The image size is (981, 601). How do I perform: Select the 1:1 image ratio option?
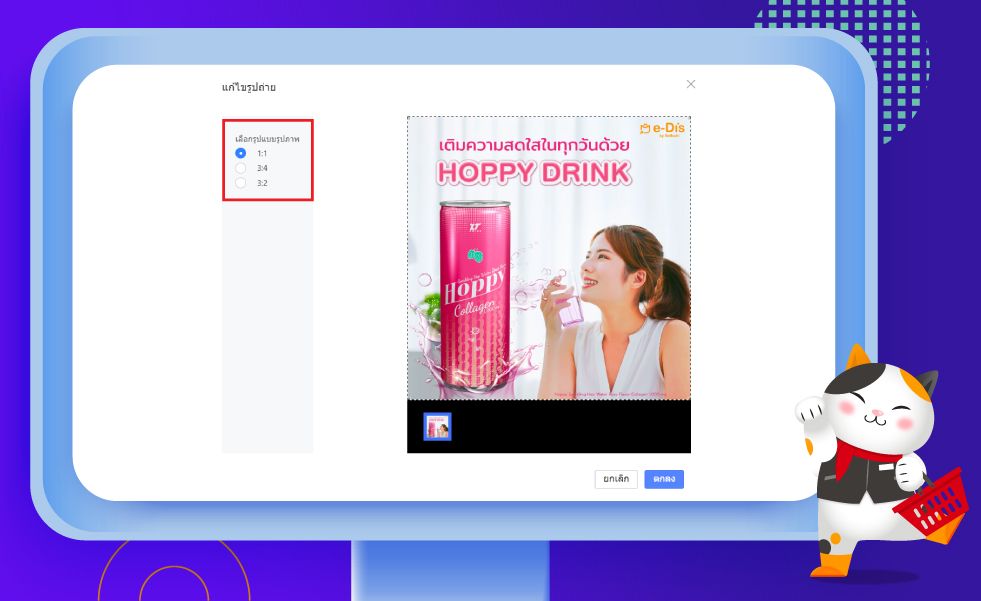click(x=241, y=153)
